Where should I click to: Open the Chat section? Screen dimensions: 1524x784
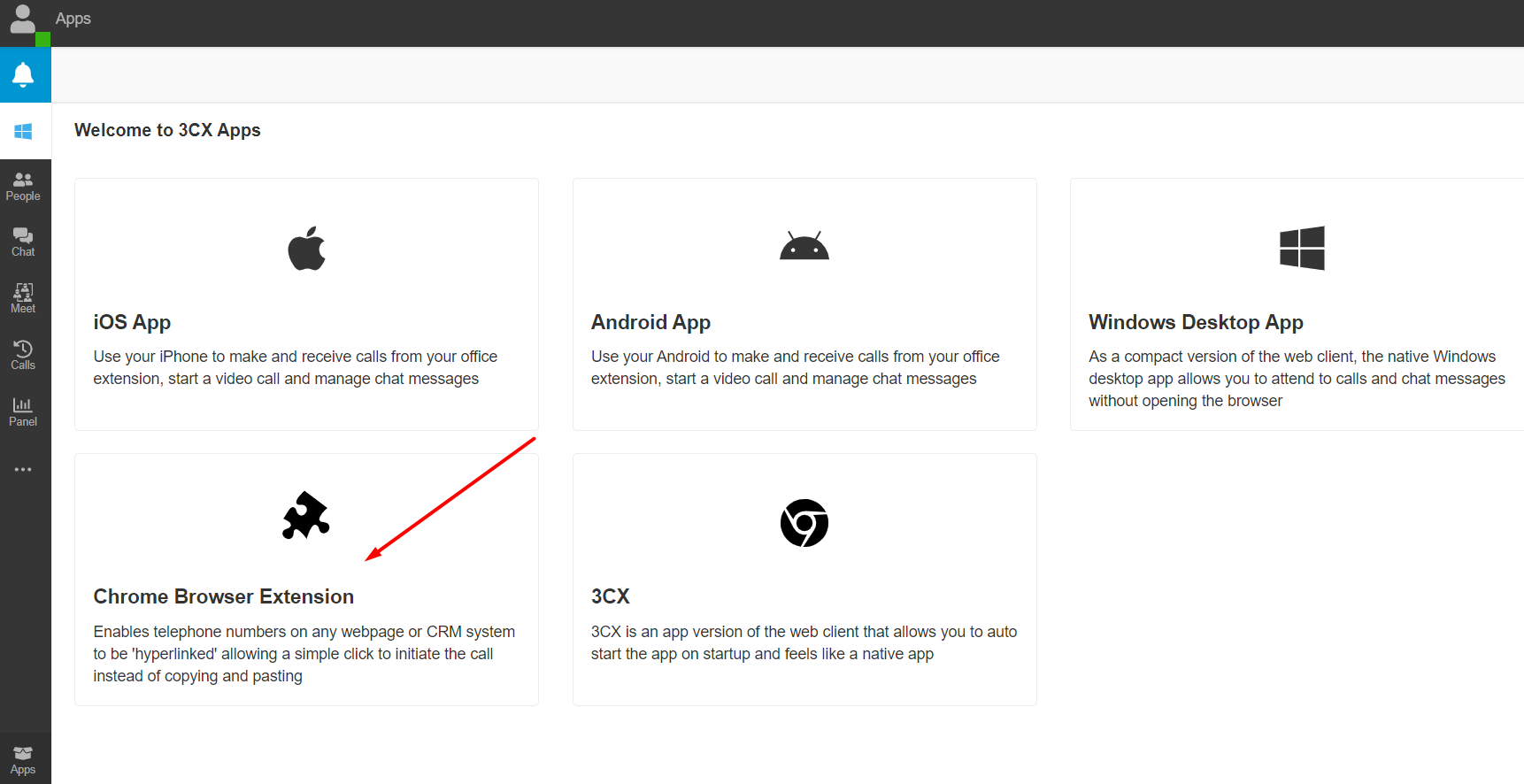(x=24, y=242)
